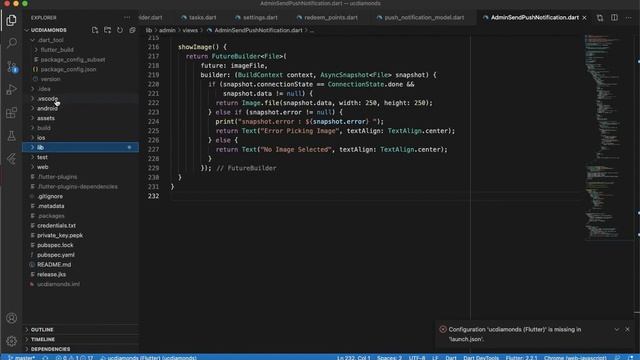
Task: Open private_key.pepk file
Action: point(60,235)
